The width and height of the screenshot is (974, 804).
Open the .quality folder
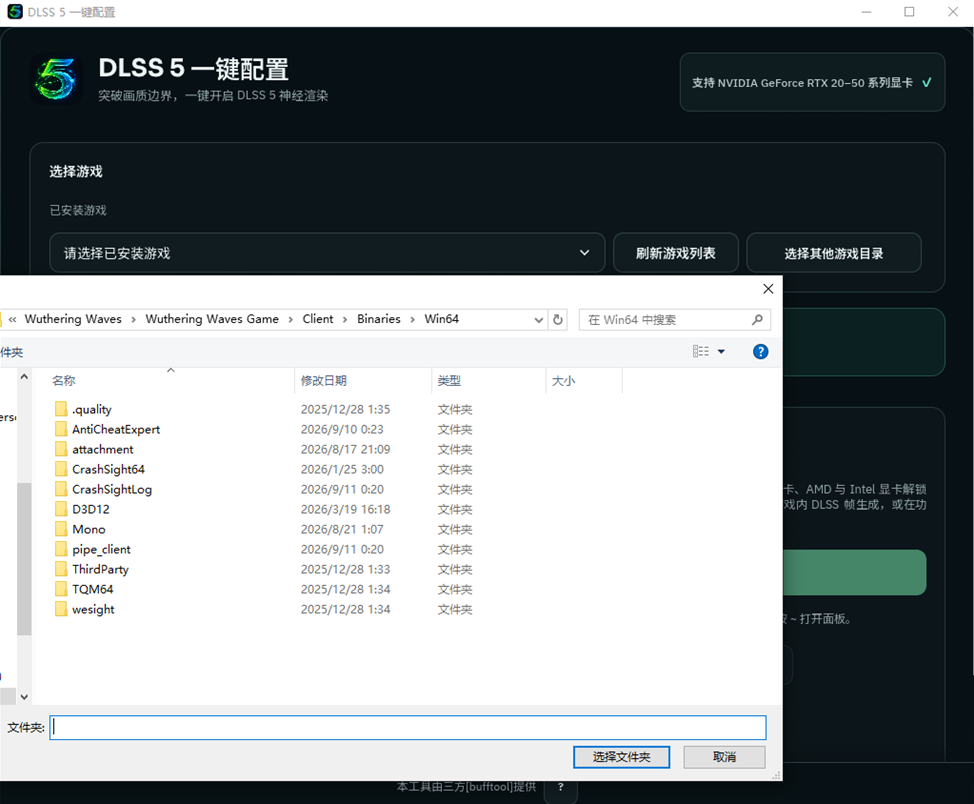(91, 409)
